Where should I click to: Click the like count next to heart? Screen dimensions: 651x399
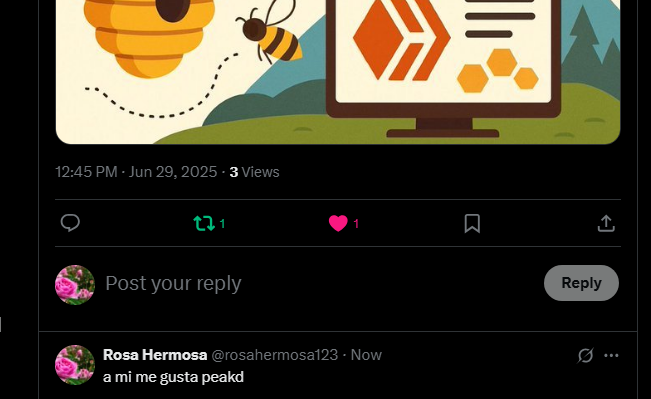(356, 224)
